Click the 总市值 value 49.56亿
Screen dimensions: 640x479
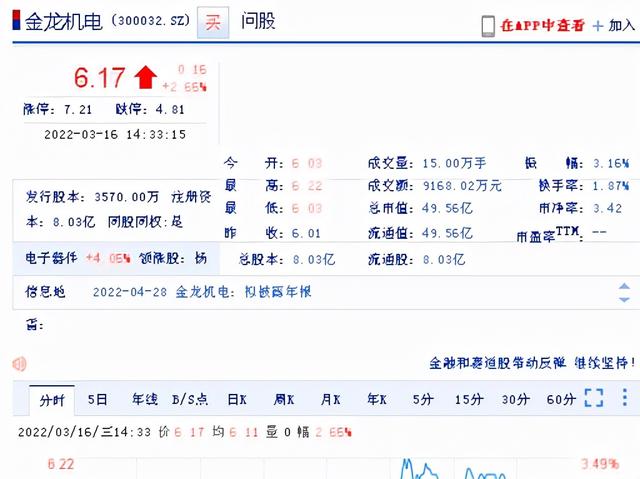[x=447, y=208]
